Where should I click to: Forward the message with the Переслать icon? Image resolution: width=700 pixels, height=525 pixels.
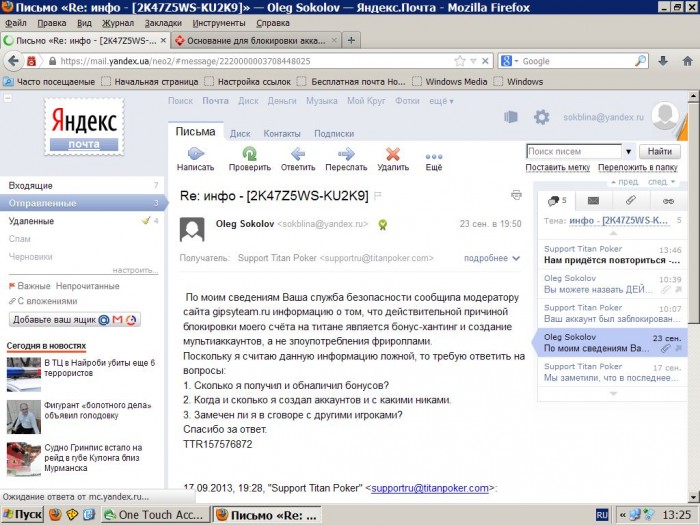point(346,154)
